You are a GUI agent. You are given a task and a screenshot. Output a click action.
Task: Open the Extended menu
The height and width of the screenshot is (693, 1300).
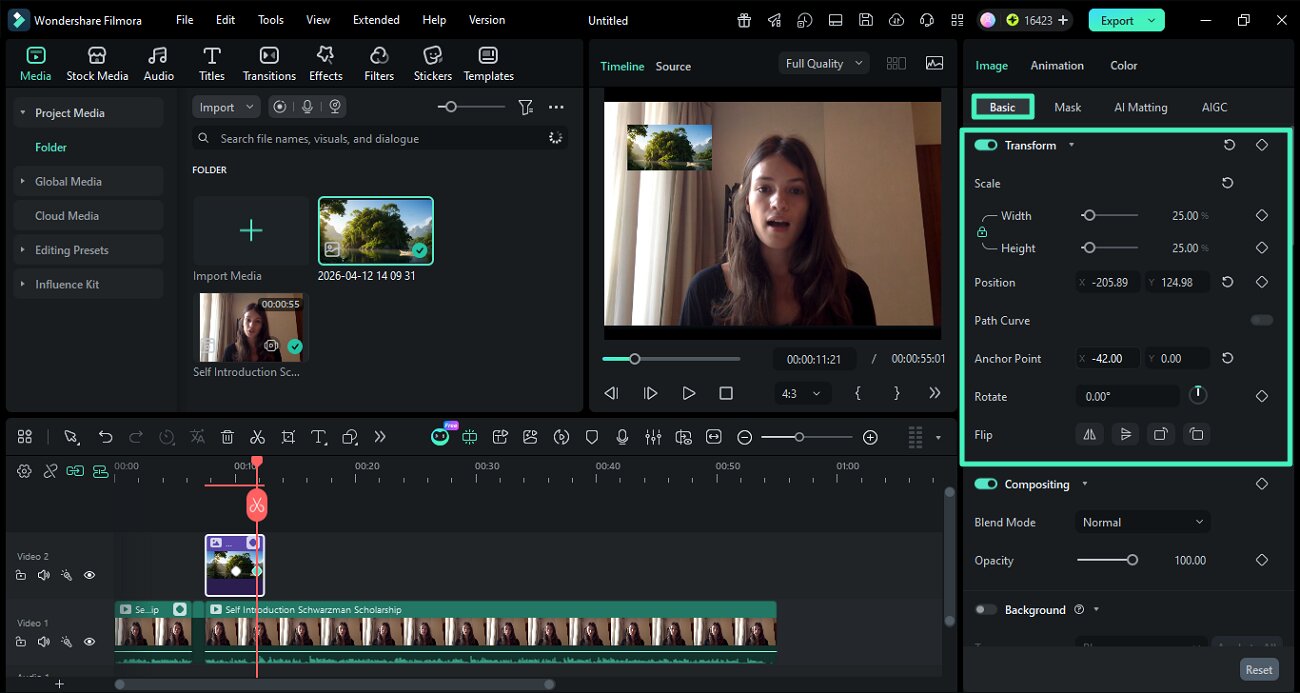pos(376,20)
